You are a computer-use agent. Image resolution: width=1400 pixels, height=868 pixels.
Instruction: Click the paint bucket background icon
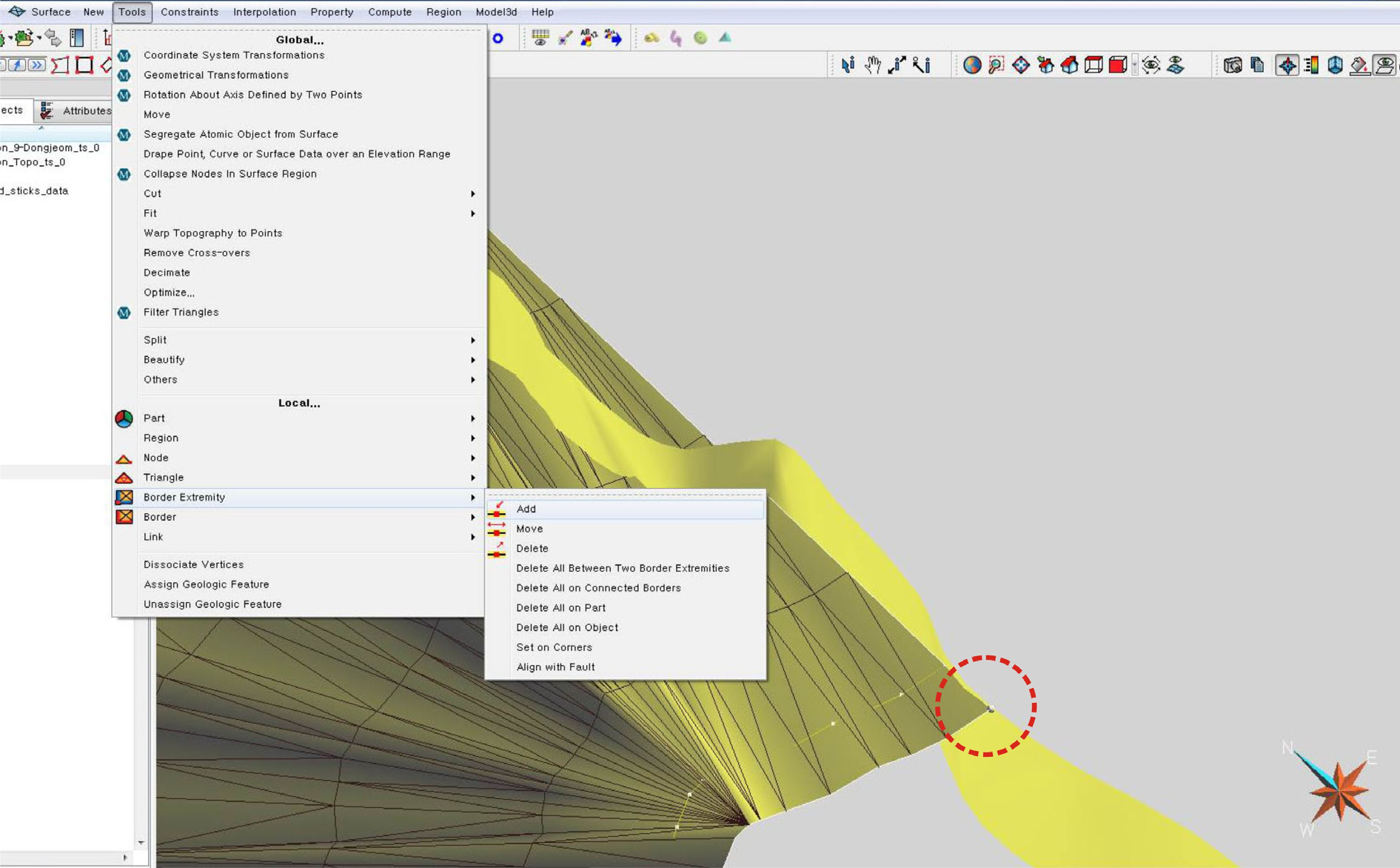(1359, 65)
